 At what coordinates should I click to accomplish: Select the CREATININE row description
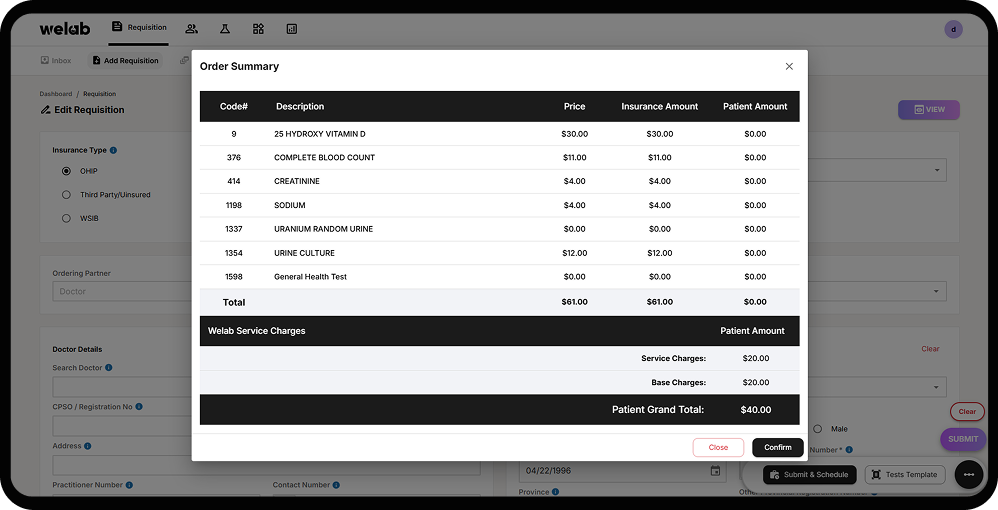coord(297,181)
